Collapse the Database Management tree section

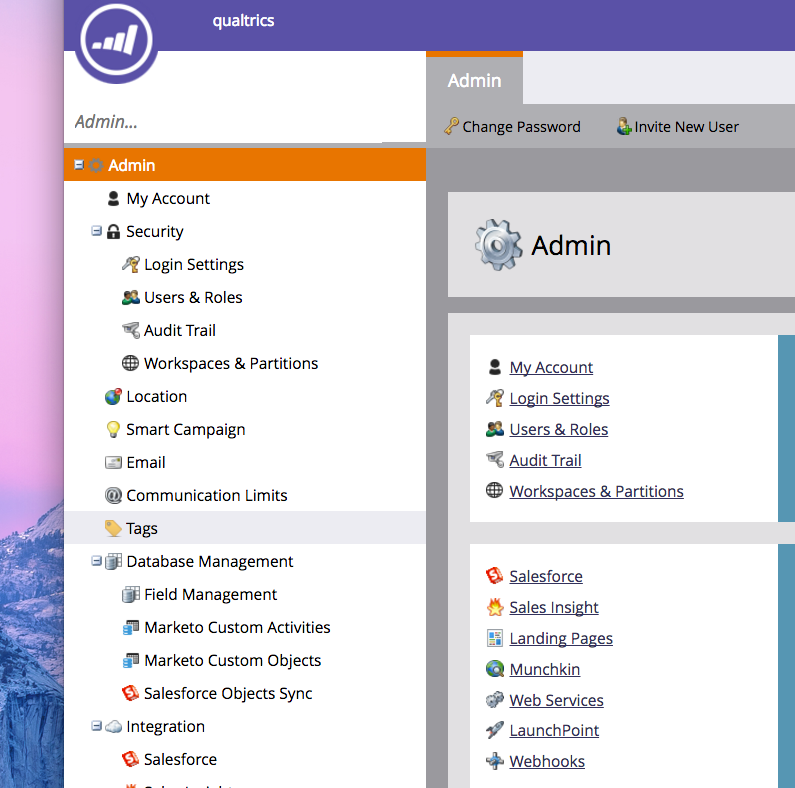click(96, 561)
